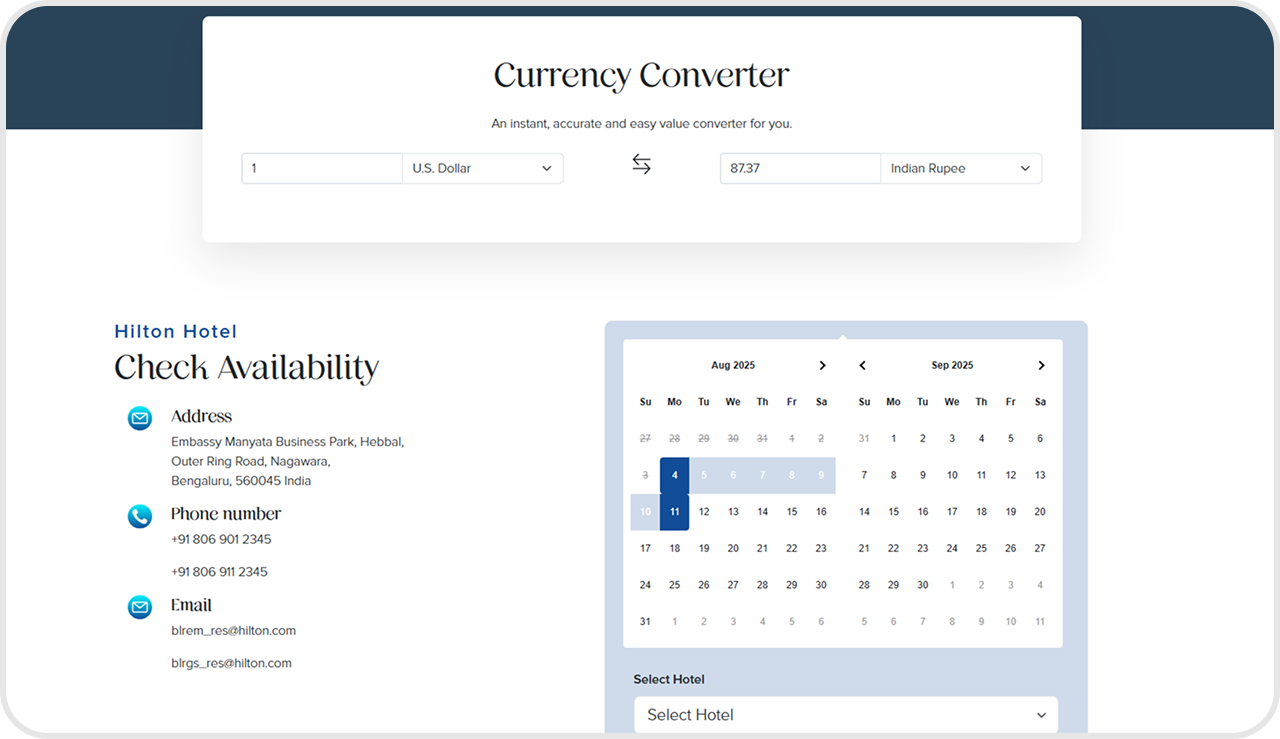Open the U.S. Dollar currency dropdown
This screenshot has height=739, width=1280.
[x=483, y=168]
